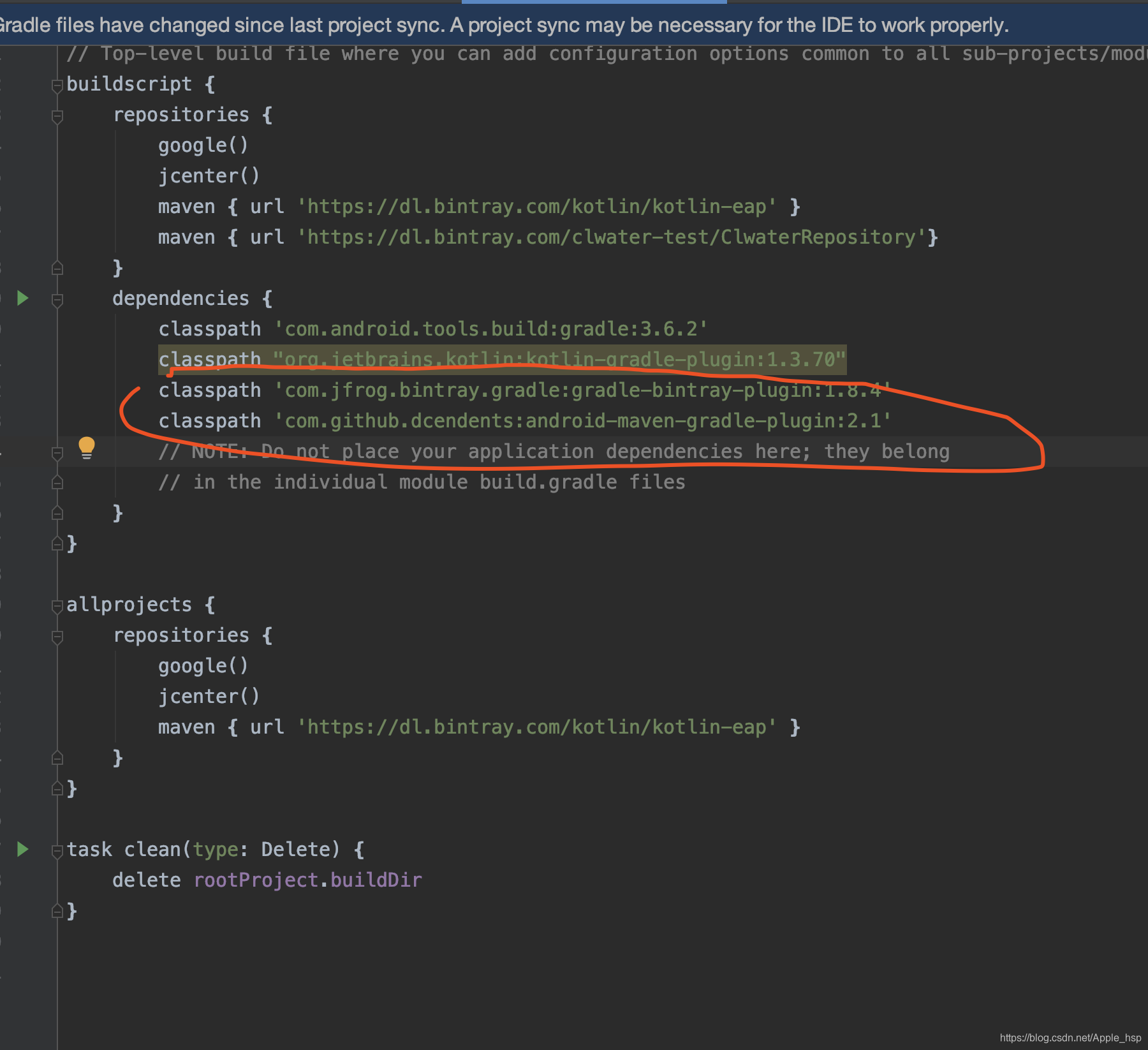The width and height of the screenshot is (1148, 1050).
Task: Collapse the dependencies block fold marker
Action: point(57,300)
